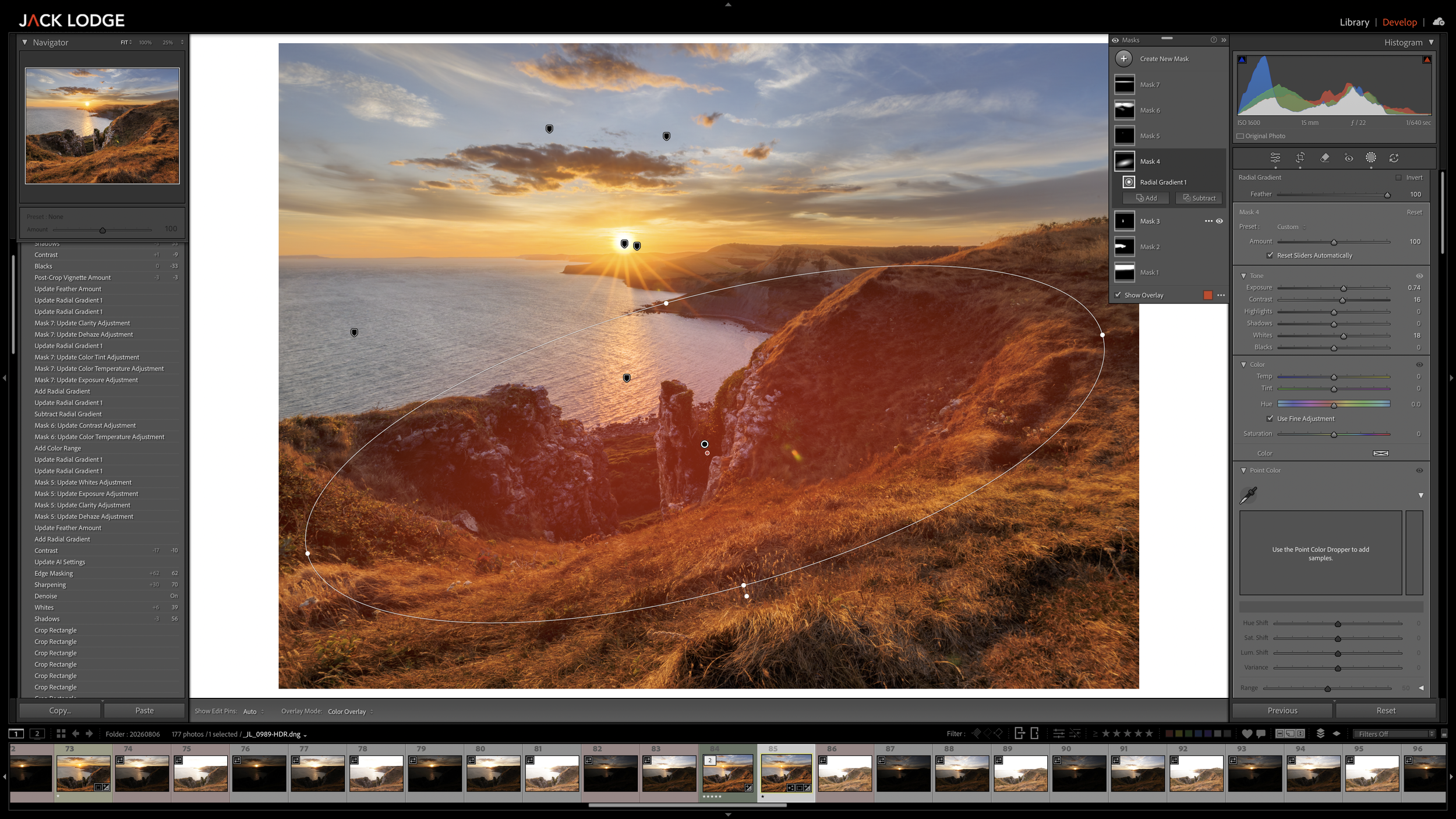Open the Filters Off dropdown
This screenshot has height=819, width=1456.
coord(1394,734)
